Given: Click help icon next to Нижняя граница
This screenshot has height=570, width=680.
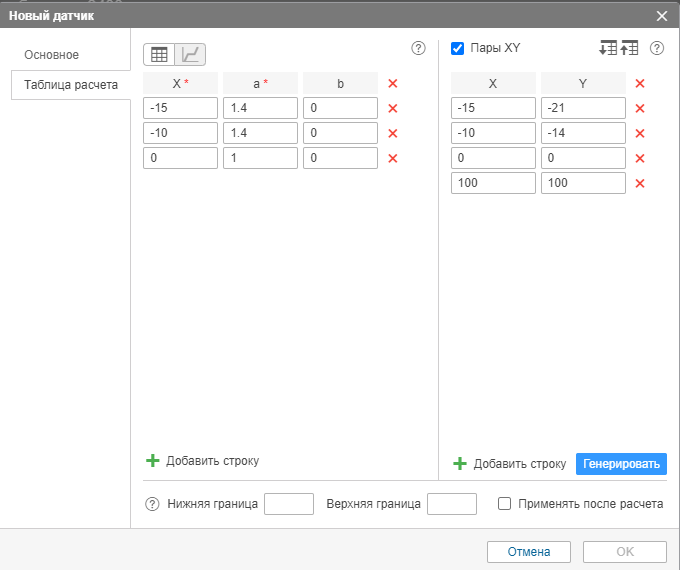Looking at the screenshot, I should [x=153, y=504].
